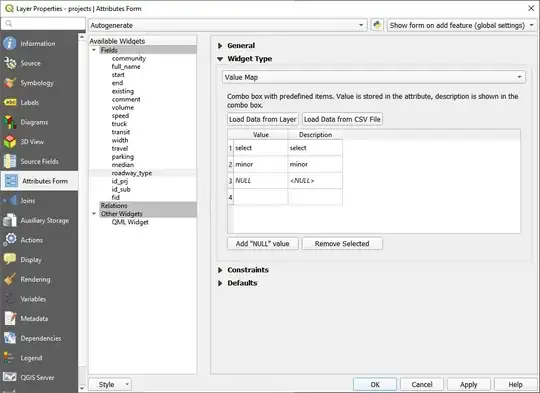Open the Value Map widget type dropdown
The width and height of the screenshot is (540, 393).
coord(374,77)
